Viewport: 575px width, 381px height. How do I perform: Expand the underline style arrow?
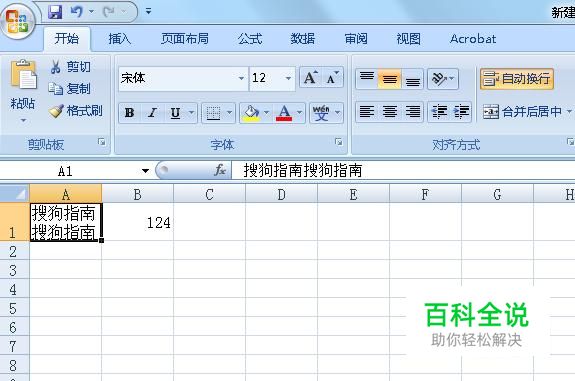pyautogui.click(x=191, y=113)
